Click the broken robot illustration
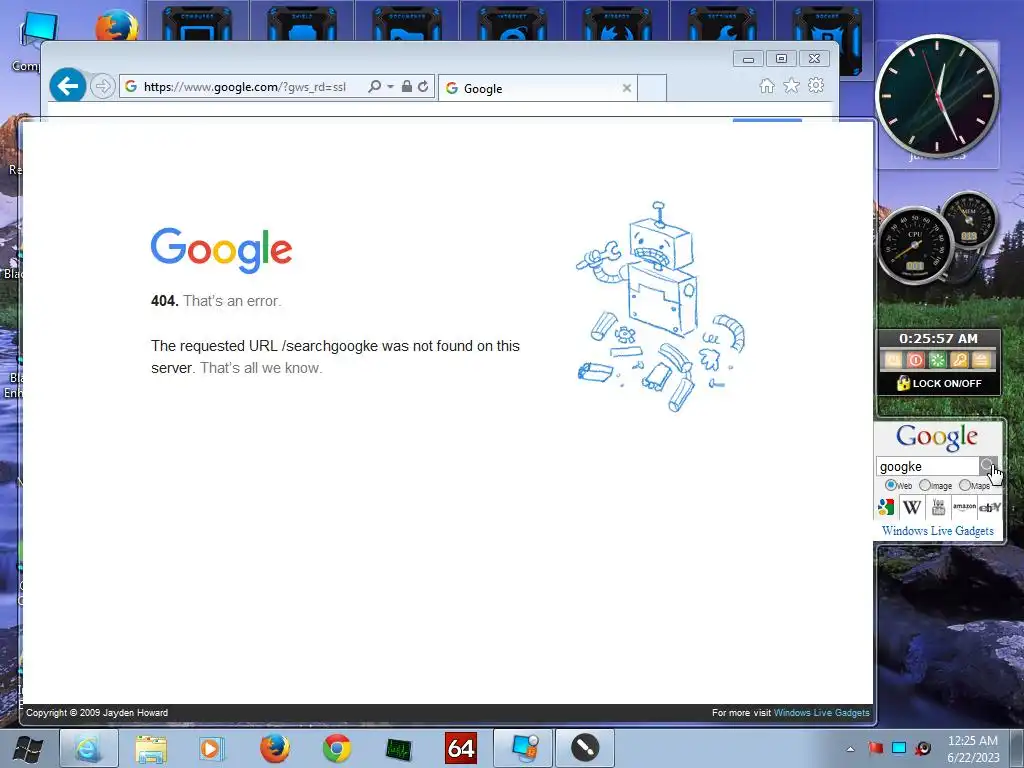The width and height of the screenshot is (1024, 768). click(x=660, y=306)
